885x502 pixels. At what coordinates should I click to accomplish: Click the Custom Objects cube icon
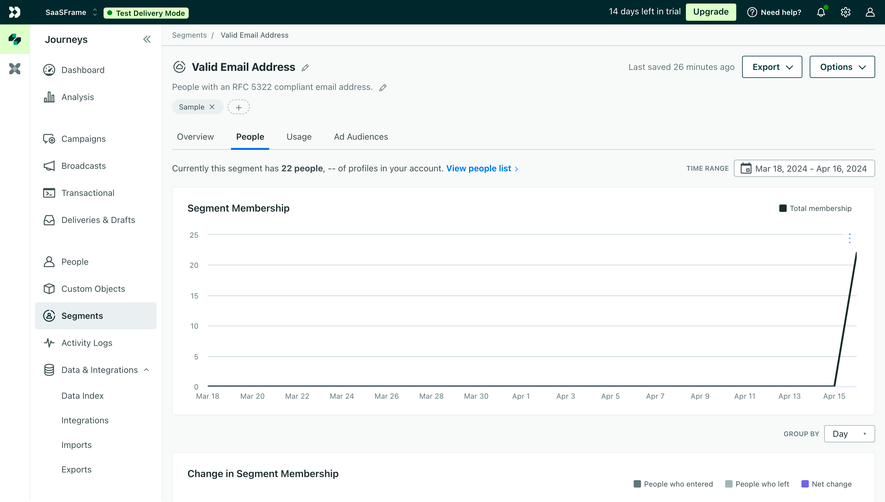click(x=49, y=289)
